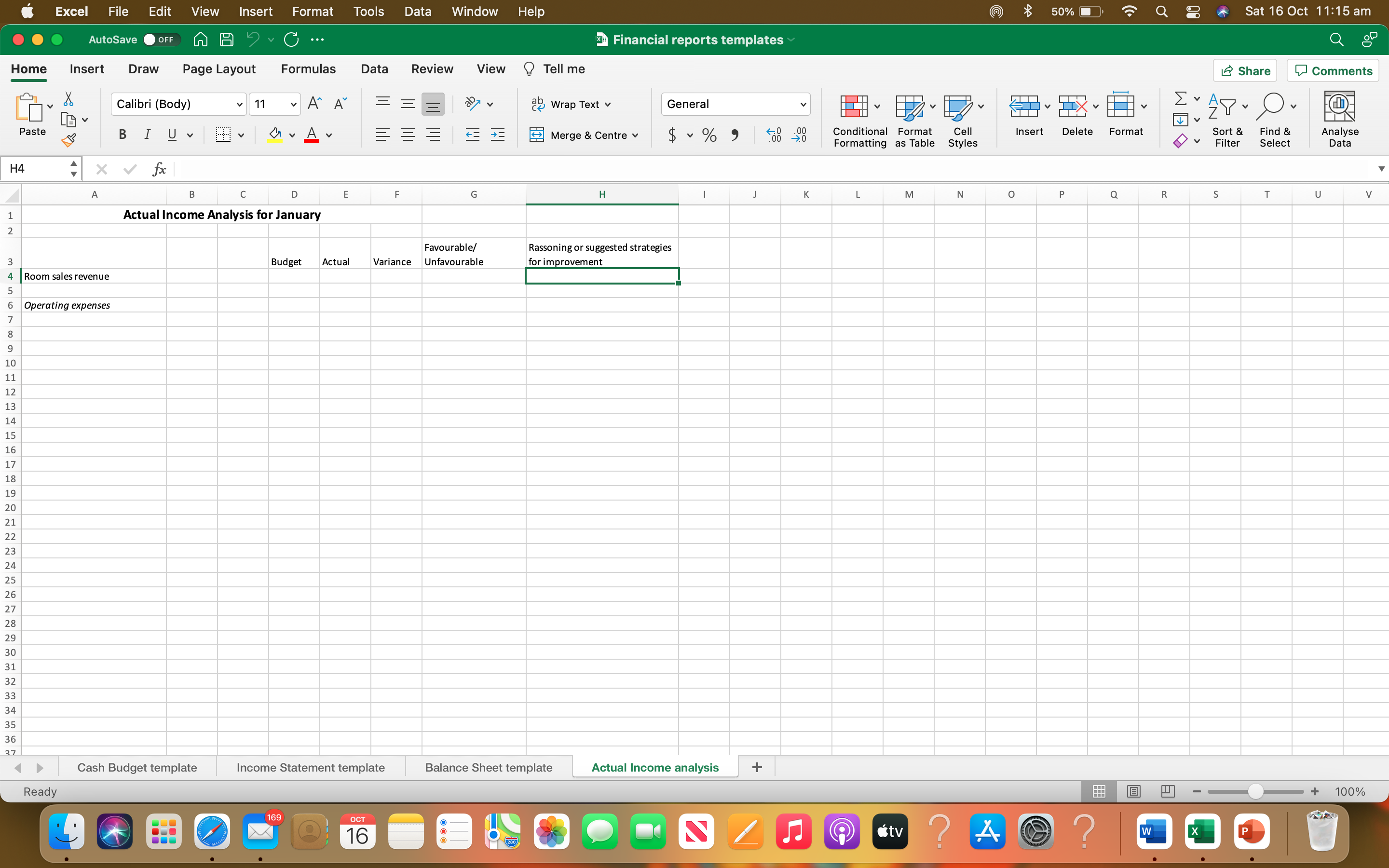Image resolution: width=1389 pixels, height=868 pixels.
Task: Toggle Italic formatting
Action: pyautogui.click(x=147, y=135)
